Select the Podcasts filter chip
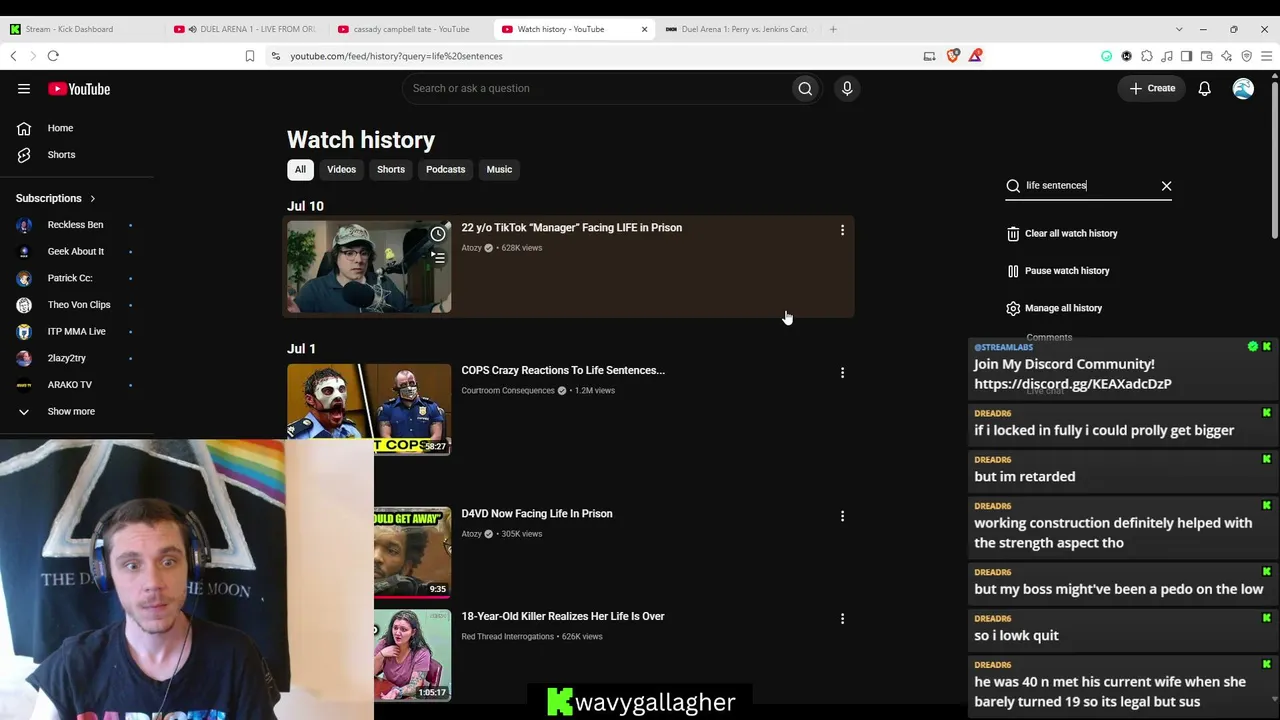The width and height of the screenshot is (1280, 720). point(445,170)
